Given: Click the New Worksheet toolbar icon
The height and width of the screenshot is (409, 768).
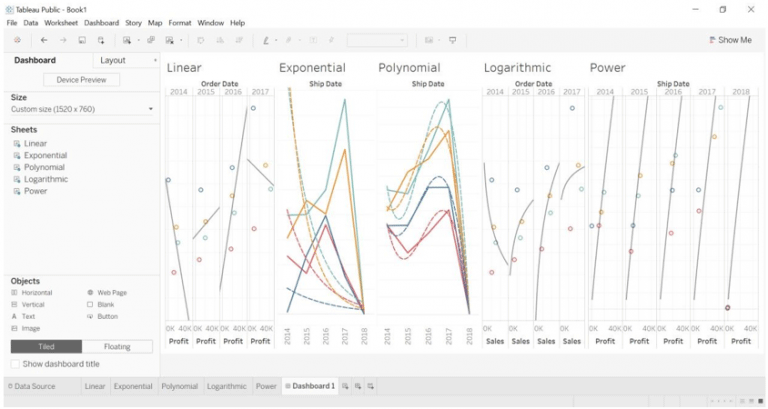Looking at the screenshot, I should [x=127, y=40].
